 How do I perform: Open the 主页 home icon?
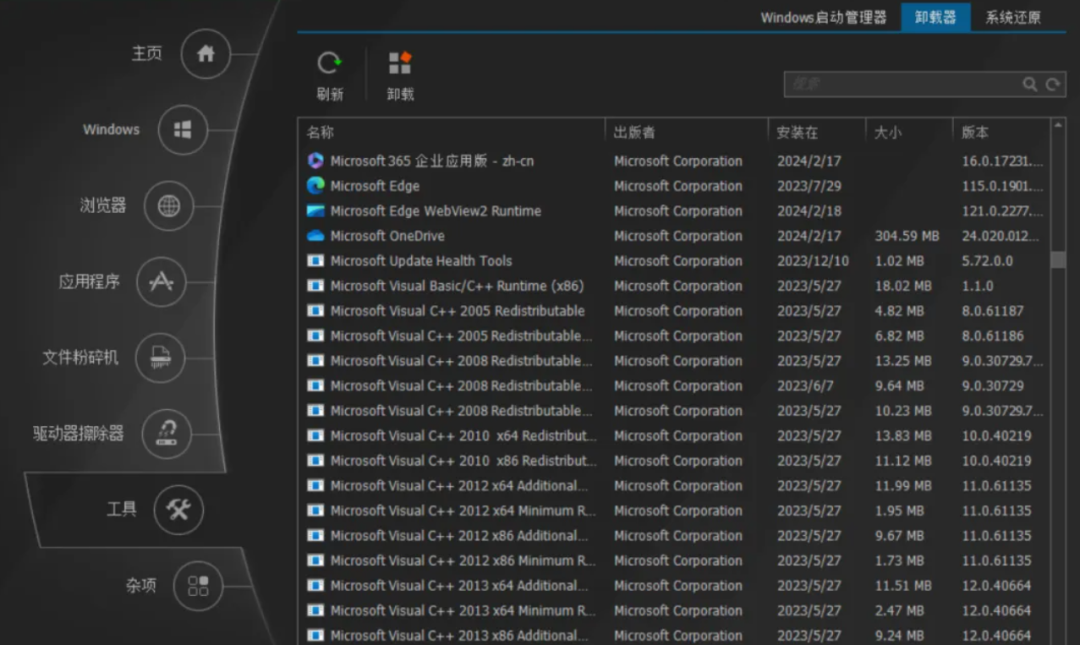point(205,54)
